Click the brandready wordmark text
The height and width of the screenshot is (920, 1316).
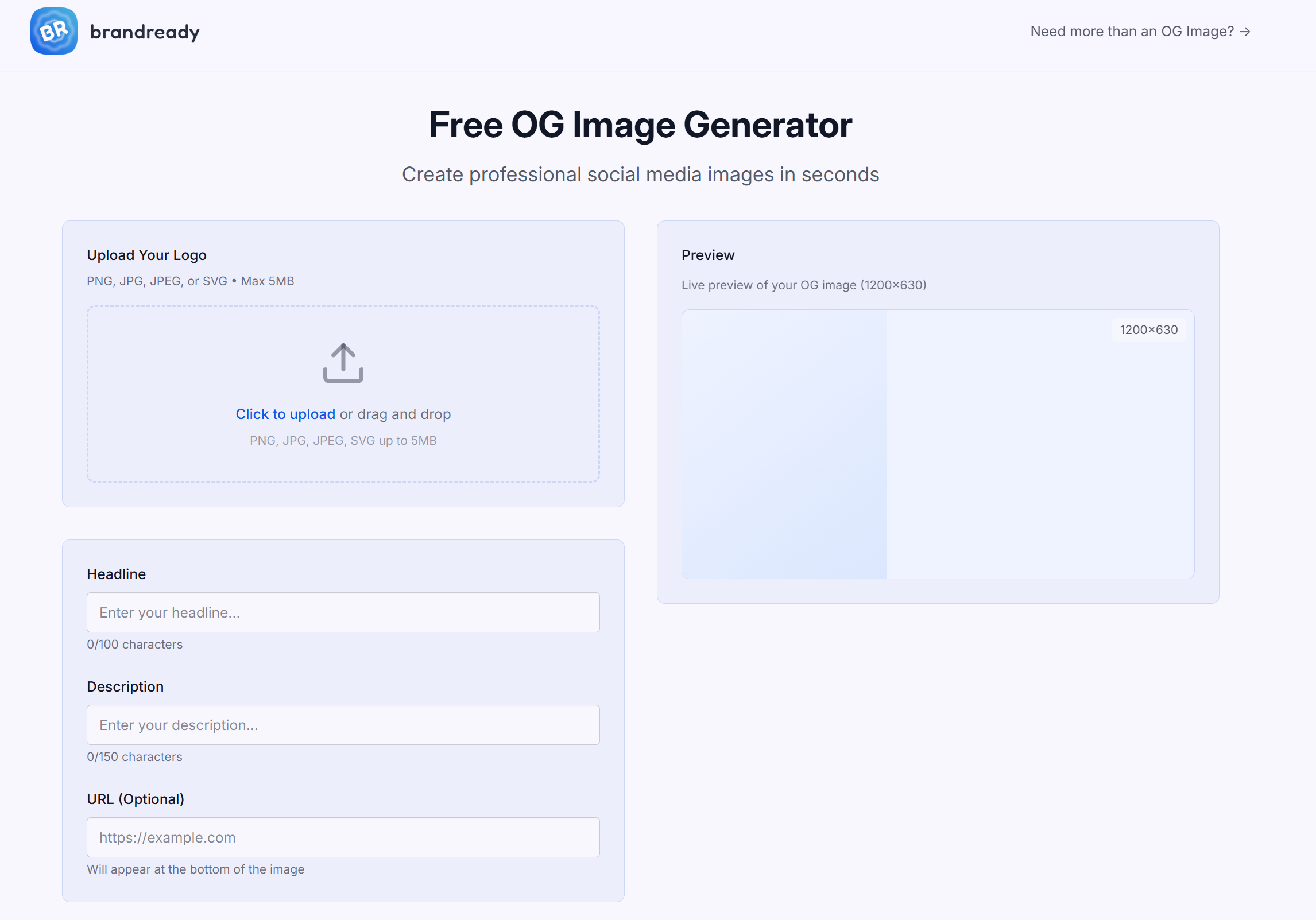tap(145, 32)
